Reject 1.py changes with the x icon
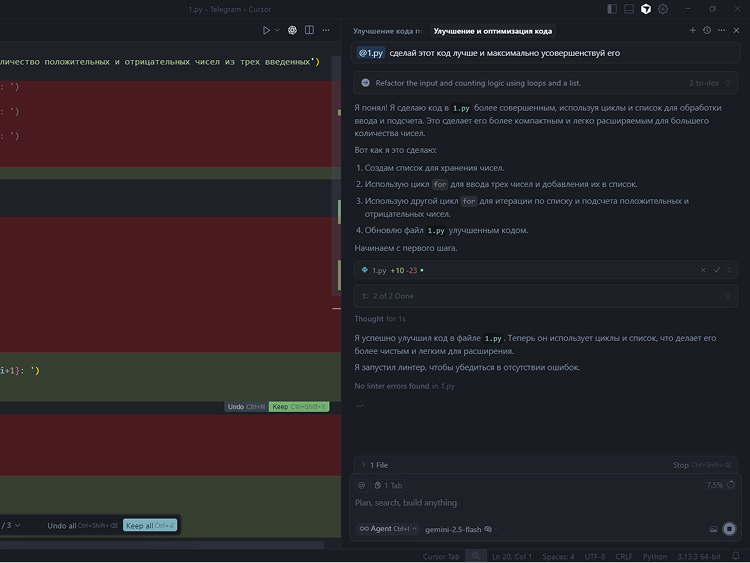This screenshot has width=750, height=563. pos(703,270)
